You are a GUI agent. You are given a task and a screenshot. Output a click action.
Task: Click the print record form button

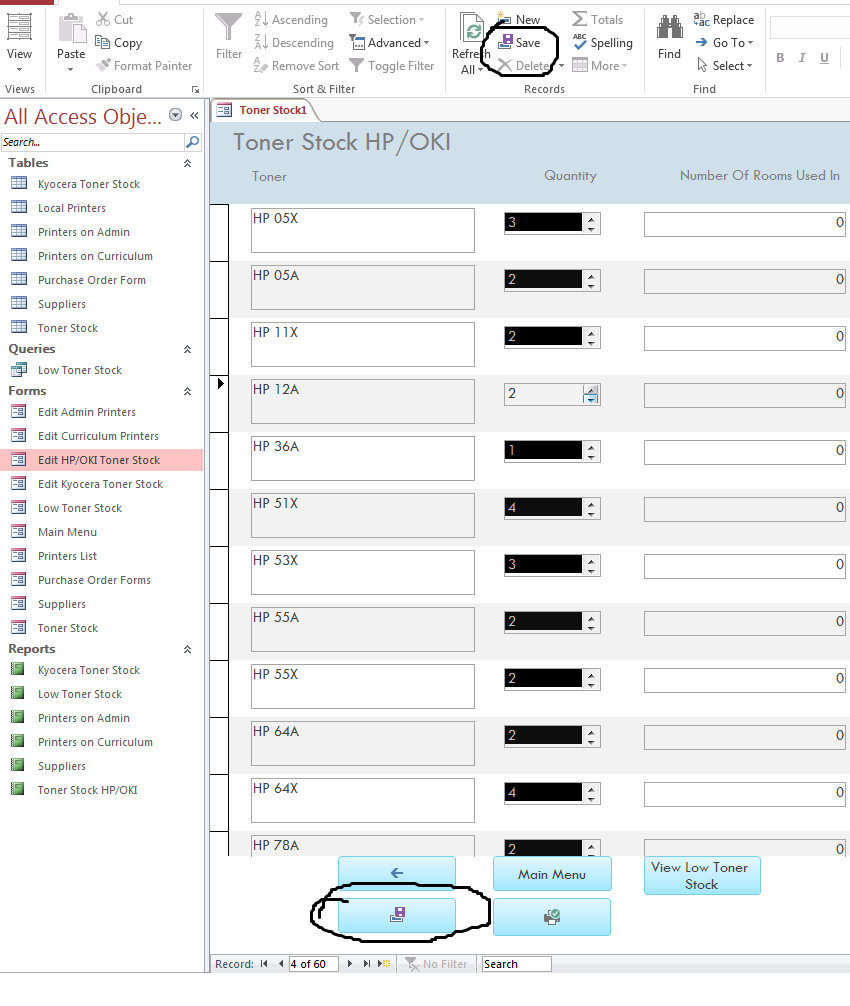click(x=552, y=917)
